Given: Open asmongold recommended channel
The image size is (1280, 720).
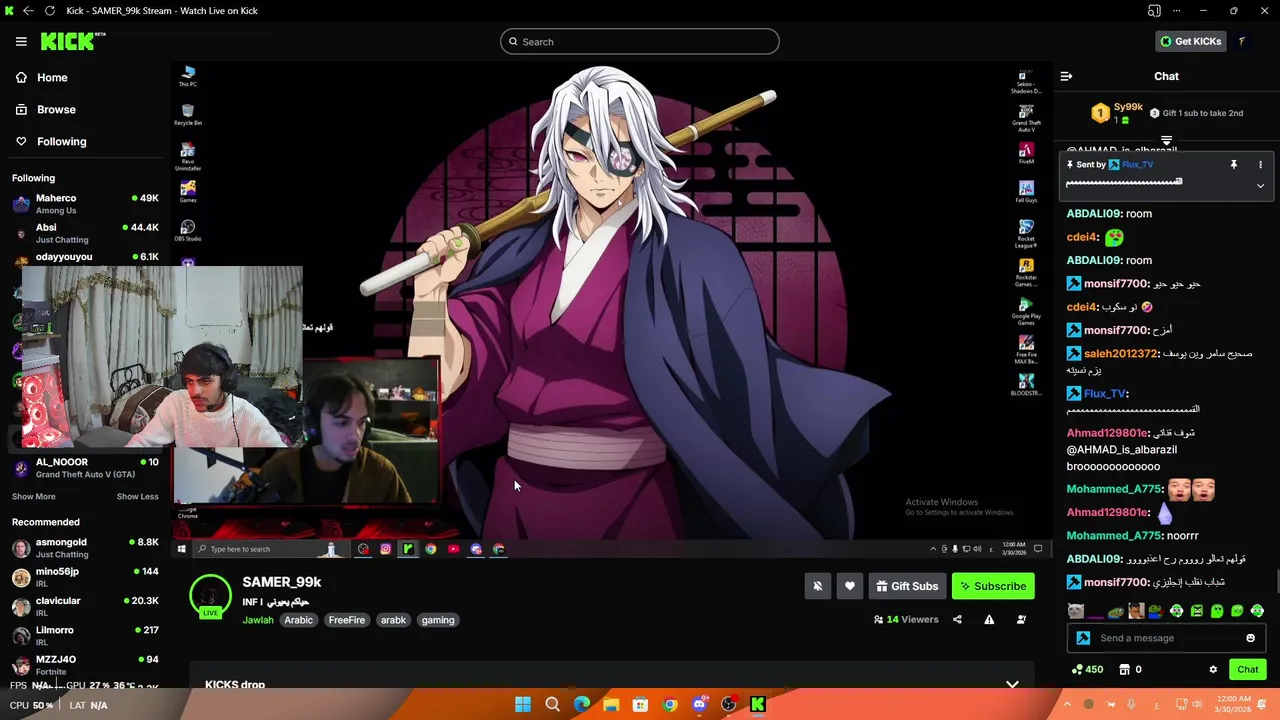Looking at the screenshot, I should pyautogui.click(x=85, y=548).
